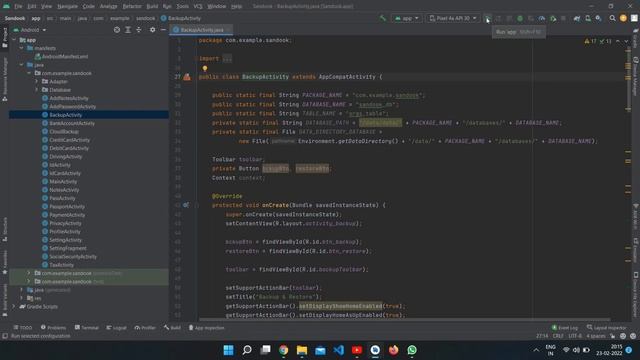This screenshot has width=640, height=360.
Task: Click the Stop app icon in toolbar
Action: pyautogui.click(x=563, y=18)
